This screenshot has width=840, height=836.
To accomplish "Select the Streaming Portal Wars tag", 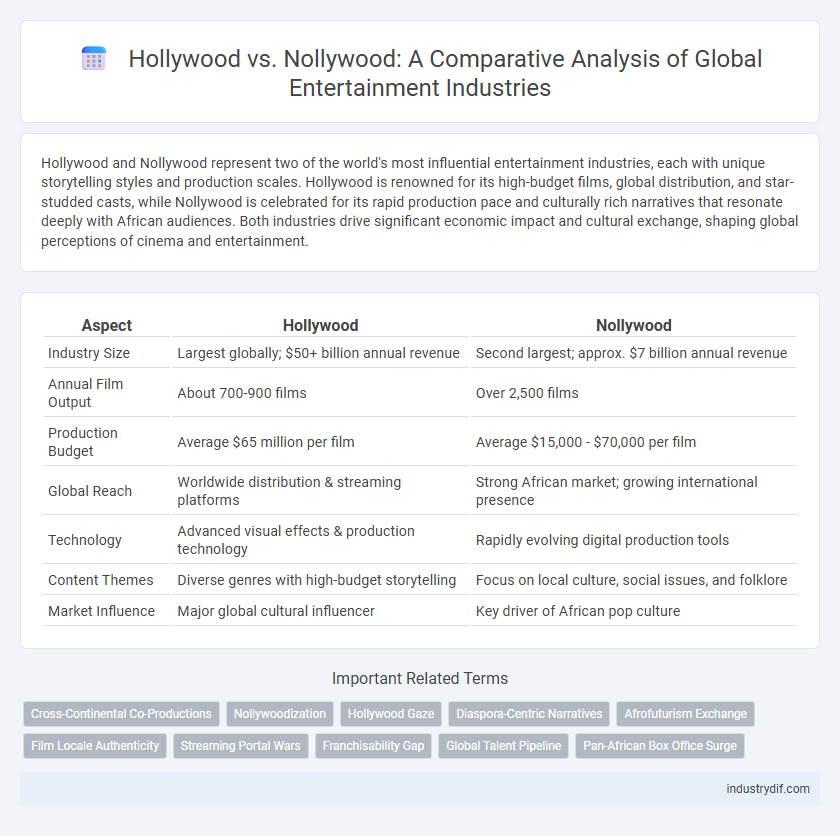I will coord(241,745).
